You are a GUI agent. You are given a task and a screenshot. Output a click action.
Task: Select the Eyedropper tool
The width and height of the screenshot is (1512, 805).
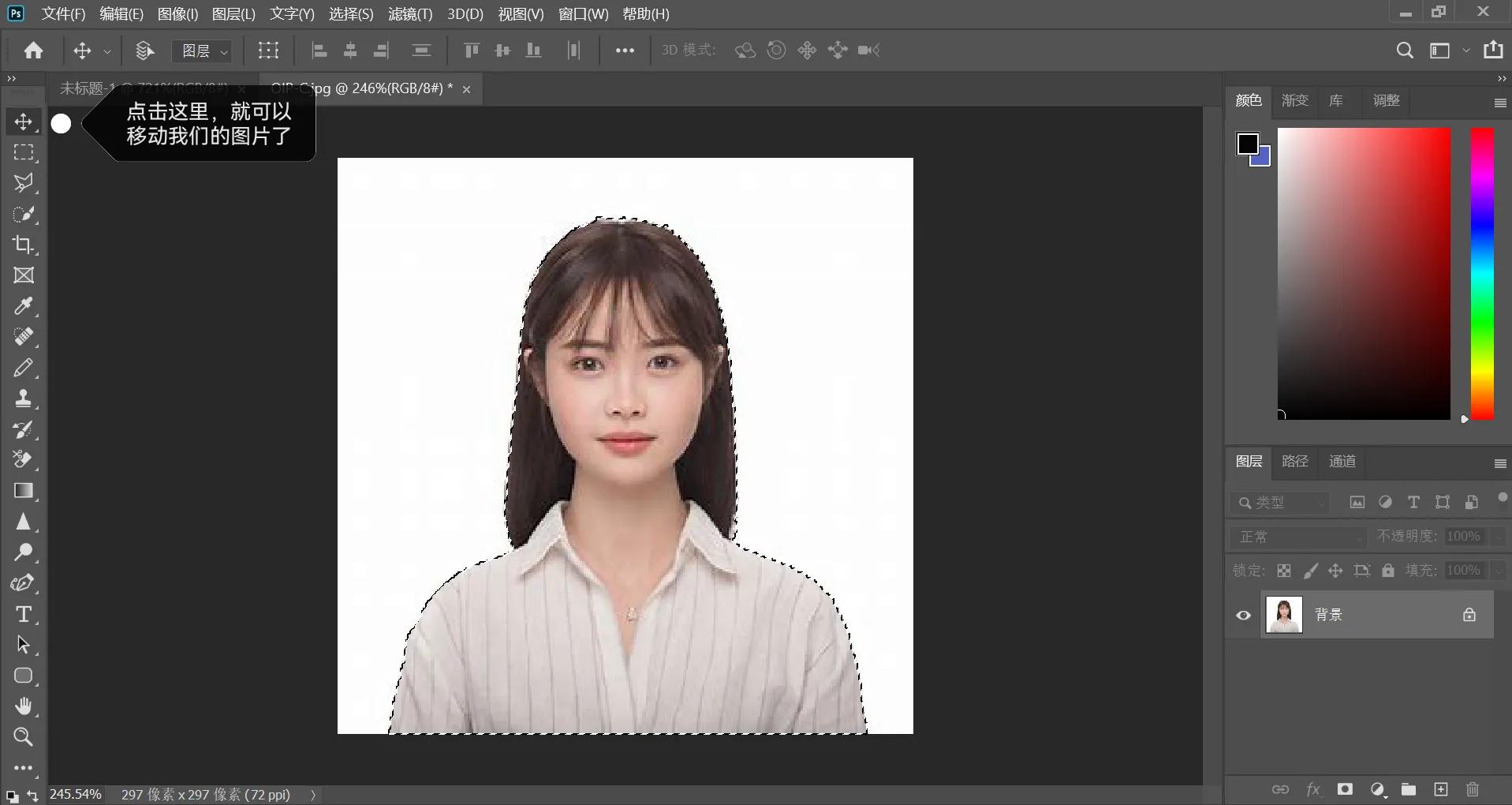pyautogui.click(x=24, y=307)
